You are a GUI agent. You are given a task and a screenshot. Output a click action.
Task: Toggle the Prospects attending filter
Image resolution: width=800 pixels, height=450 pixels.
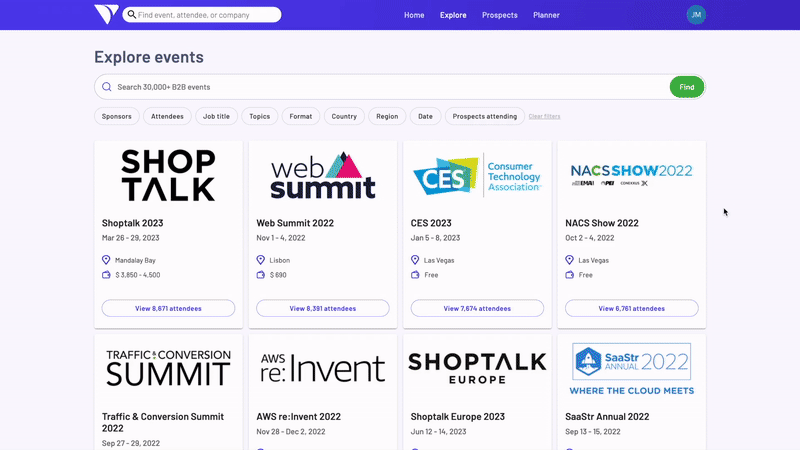[x=484, y=116]
